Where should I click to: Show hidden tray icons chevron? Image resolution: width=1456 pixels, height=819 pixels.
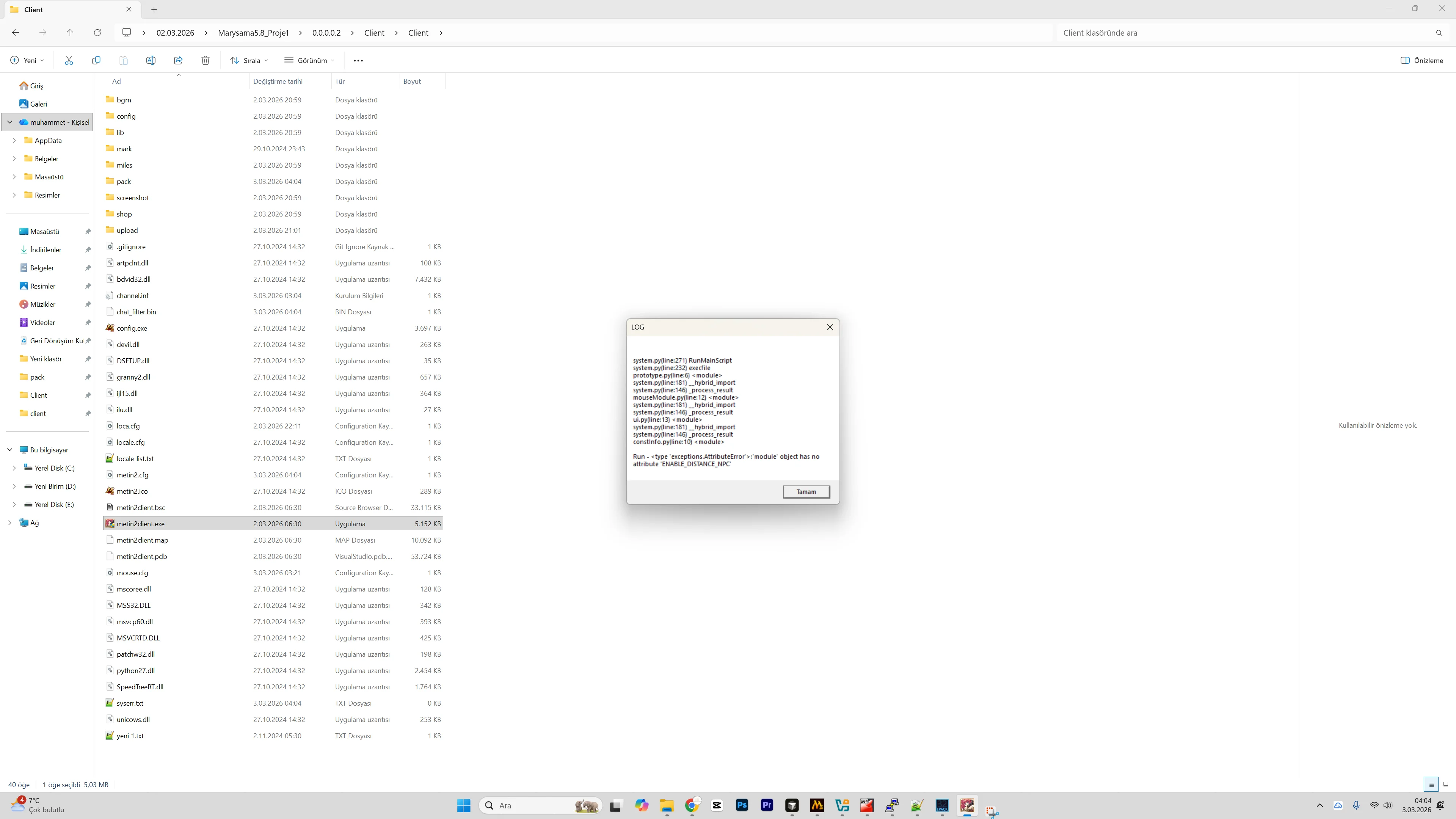pos(1320,805)
